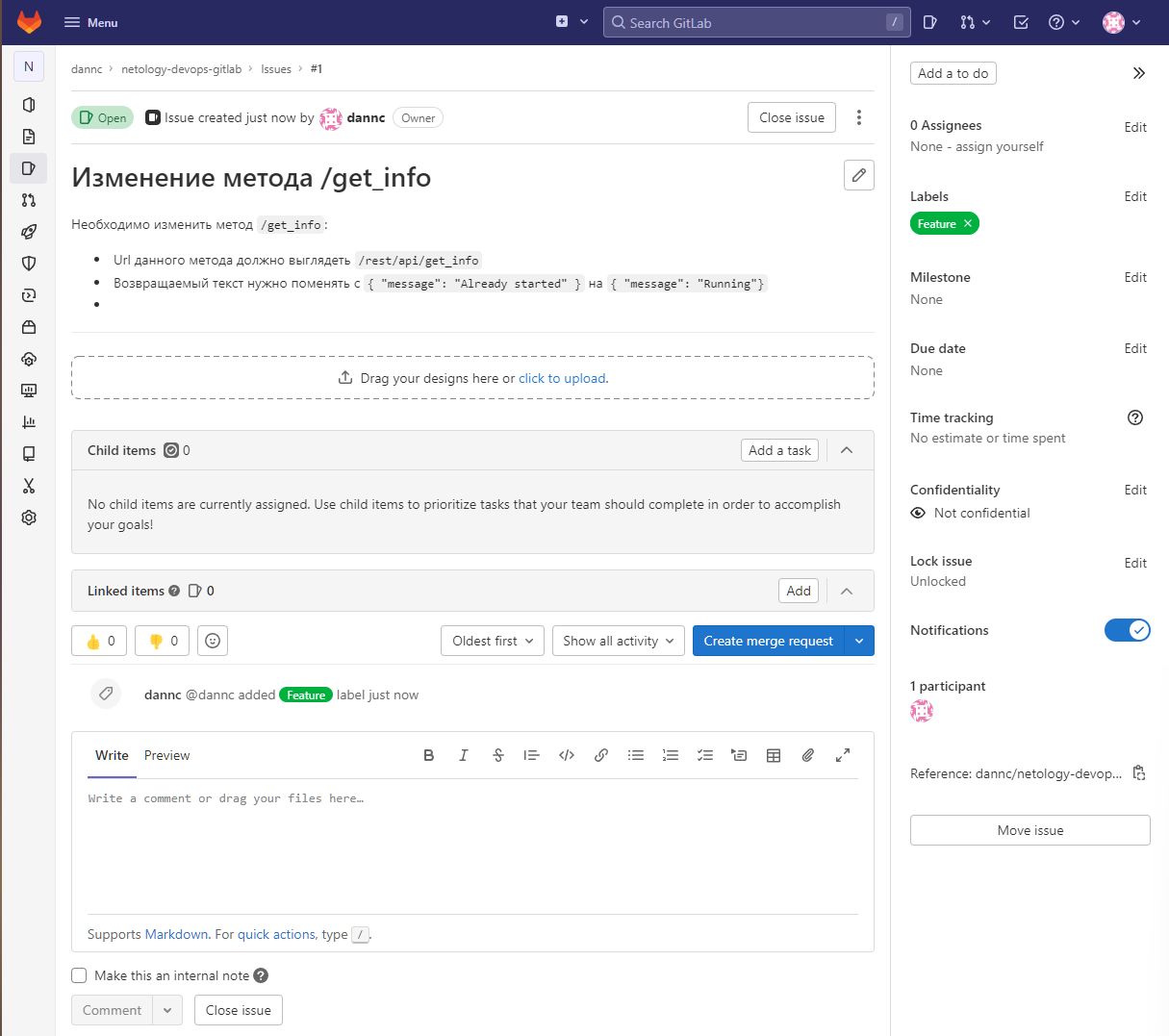The width and height of the screenshot is (1169, 1036).
Task: Open Merge requests from the left sidebar
Action: click(x=28, y=199)
